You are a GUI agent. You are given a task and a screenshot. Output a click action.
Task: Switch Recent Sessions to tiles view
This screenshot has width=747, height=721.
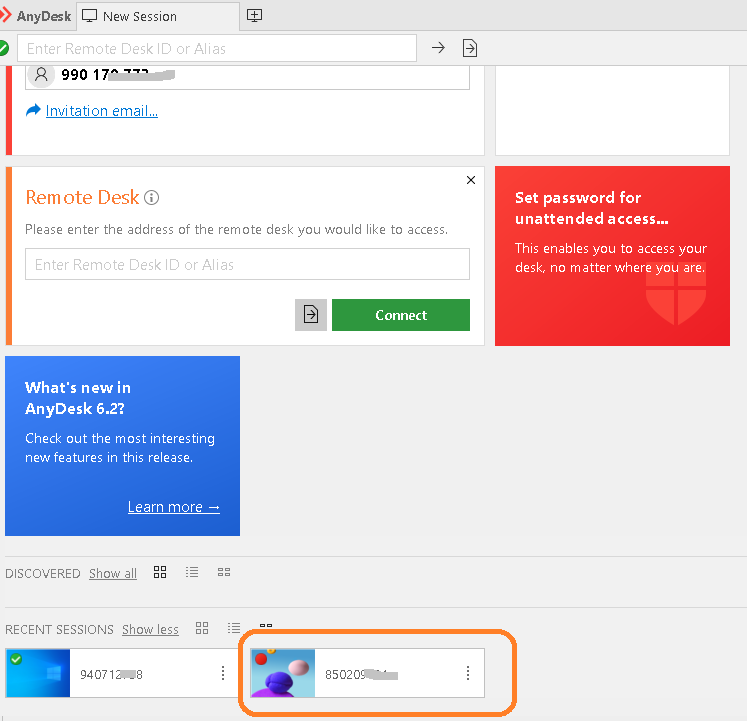202,628
